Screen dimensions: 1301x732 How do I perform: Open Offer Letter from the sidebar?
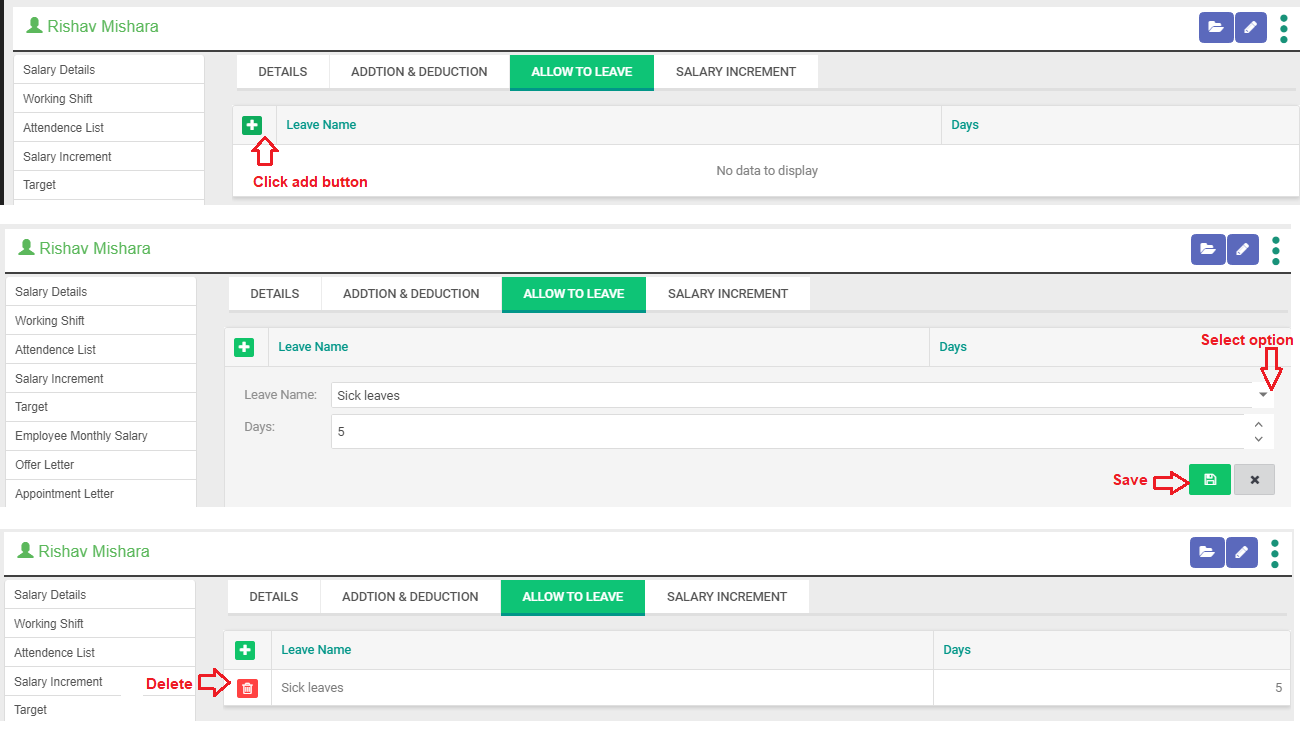pyautogui.click(x=45, y=465)
